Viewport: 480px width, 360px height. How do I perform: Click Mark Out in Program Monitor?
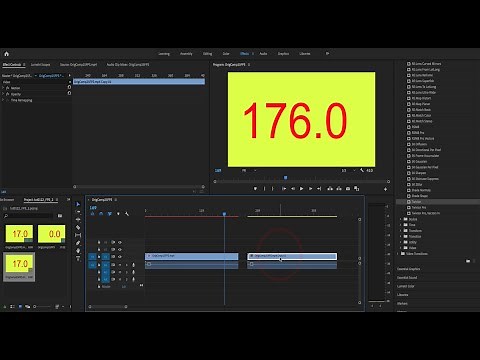pos(273,189)
